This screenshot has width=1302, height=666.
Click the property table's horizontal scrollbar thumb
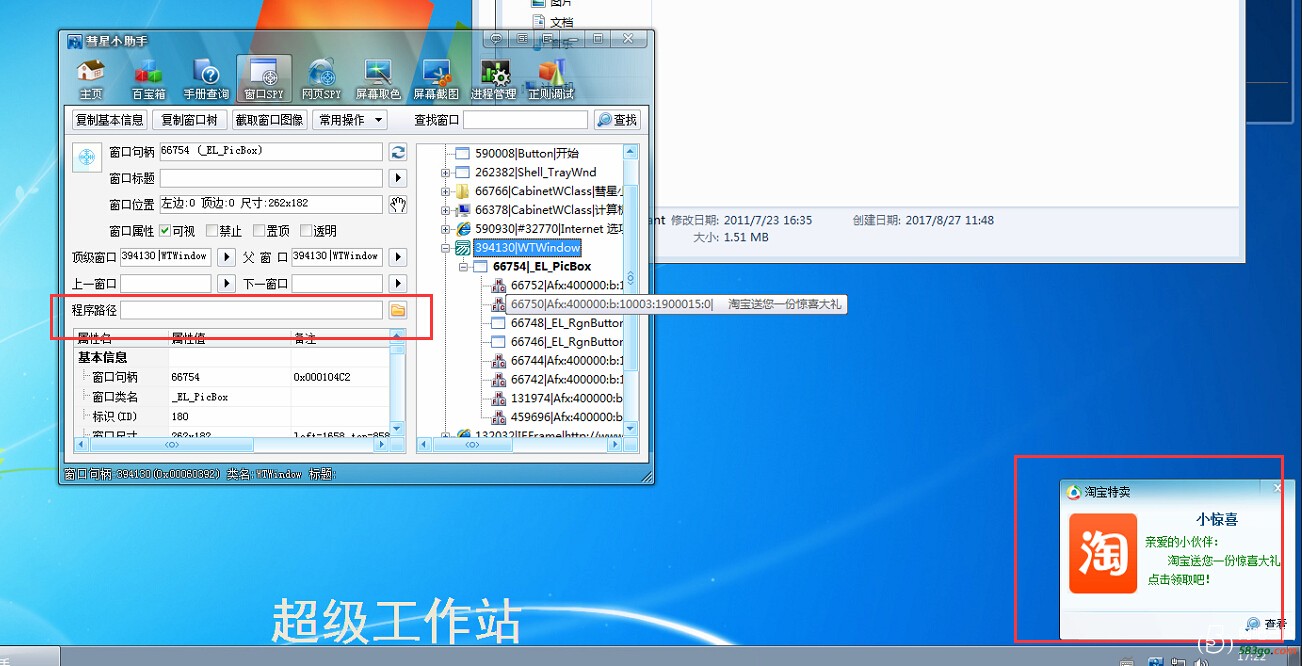click(x=172, y=444)
